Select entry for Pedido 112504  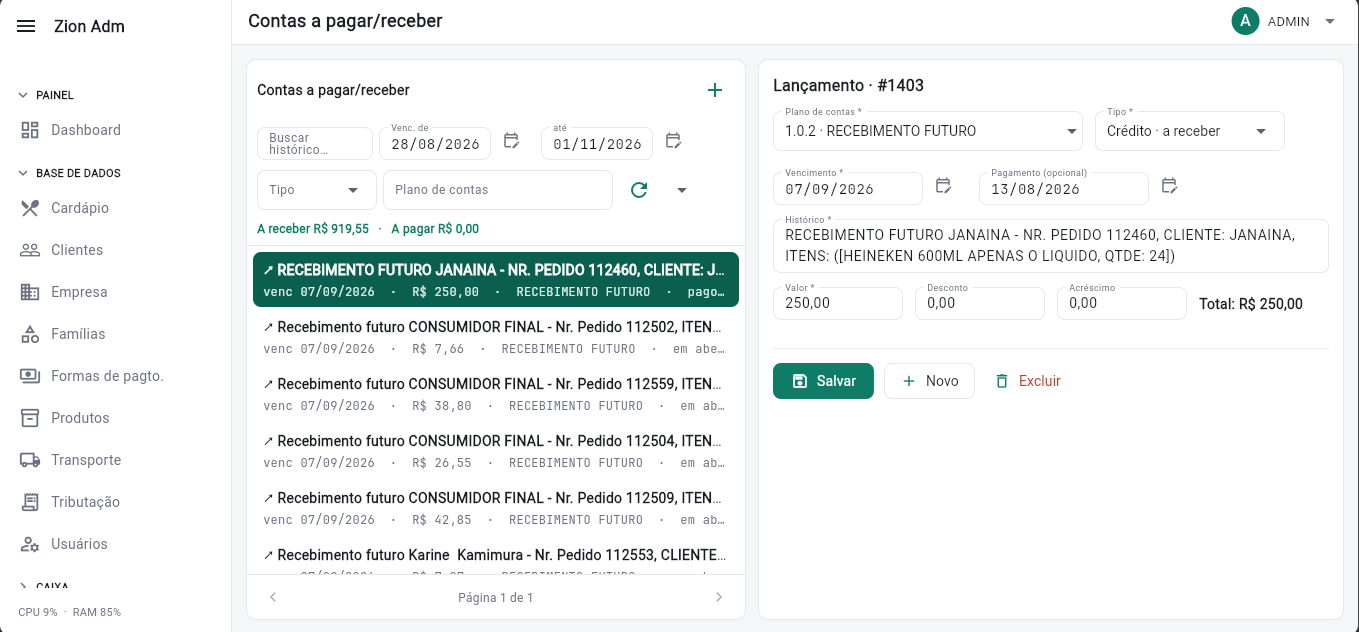(x=496, y=451)
